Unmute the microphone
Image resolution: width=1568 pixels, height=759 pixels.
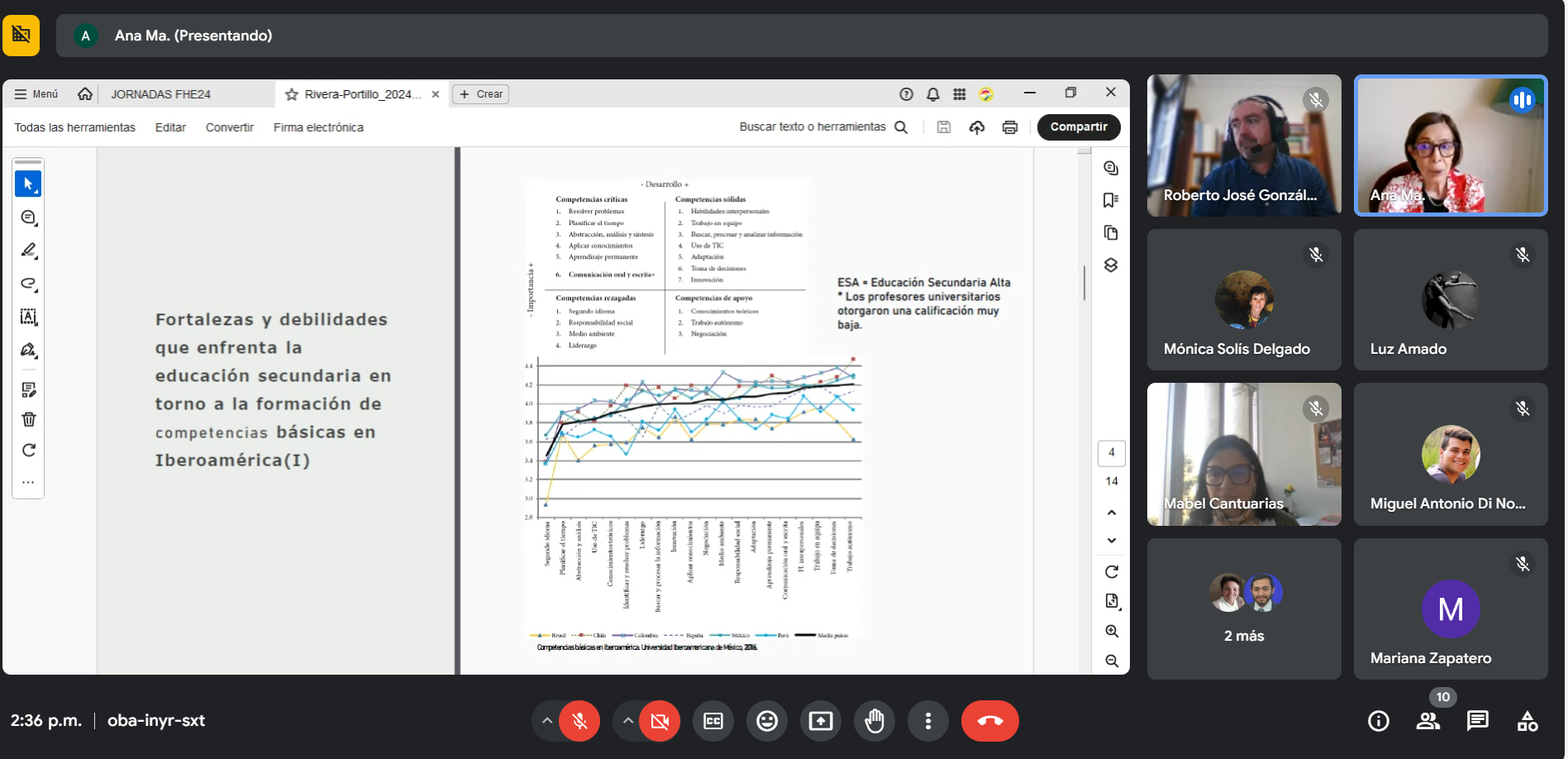tap(579, 721)
